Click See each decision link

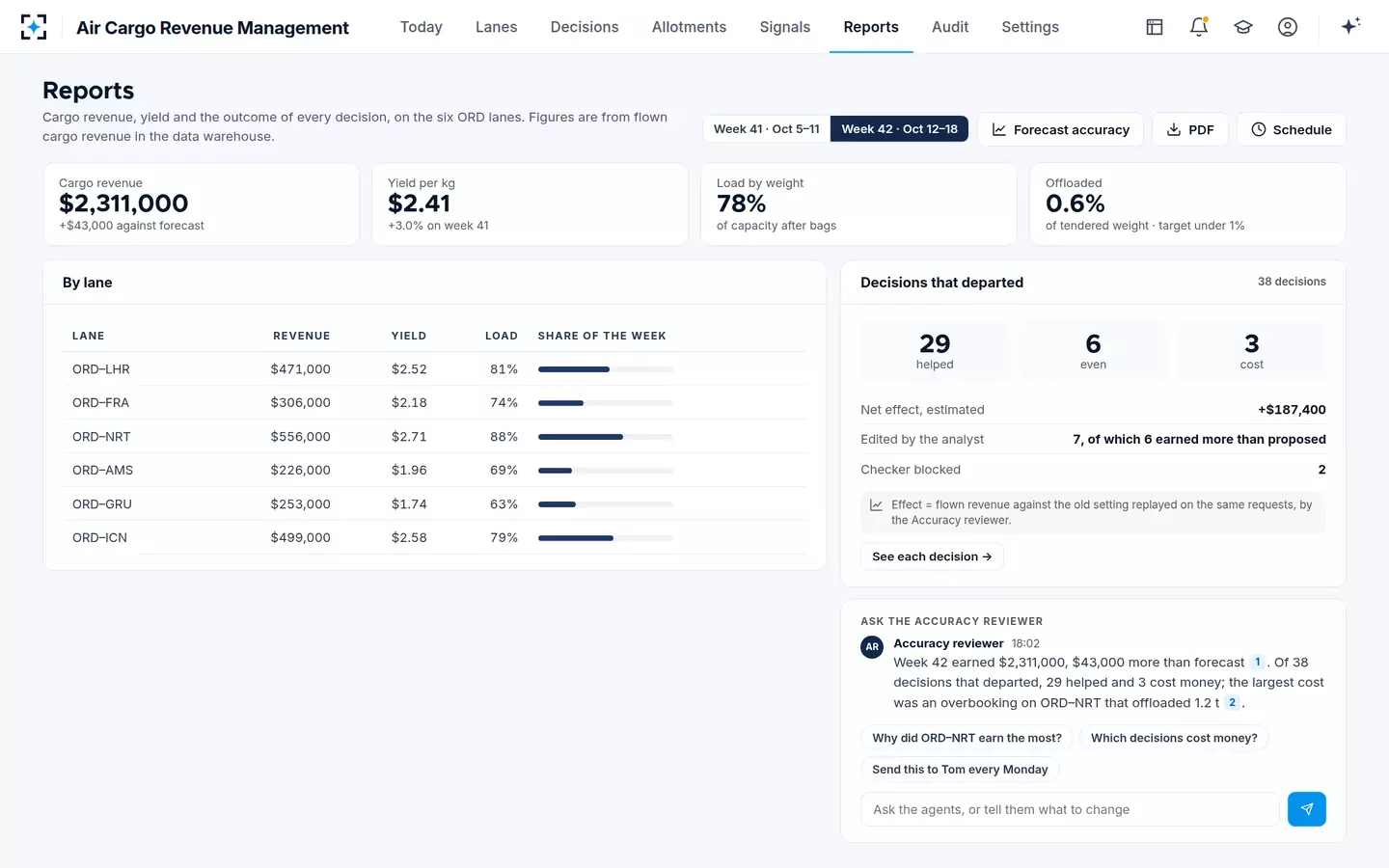[x=932, y=556]
